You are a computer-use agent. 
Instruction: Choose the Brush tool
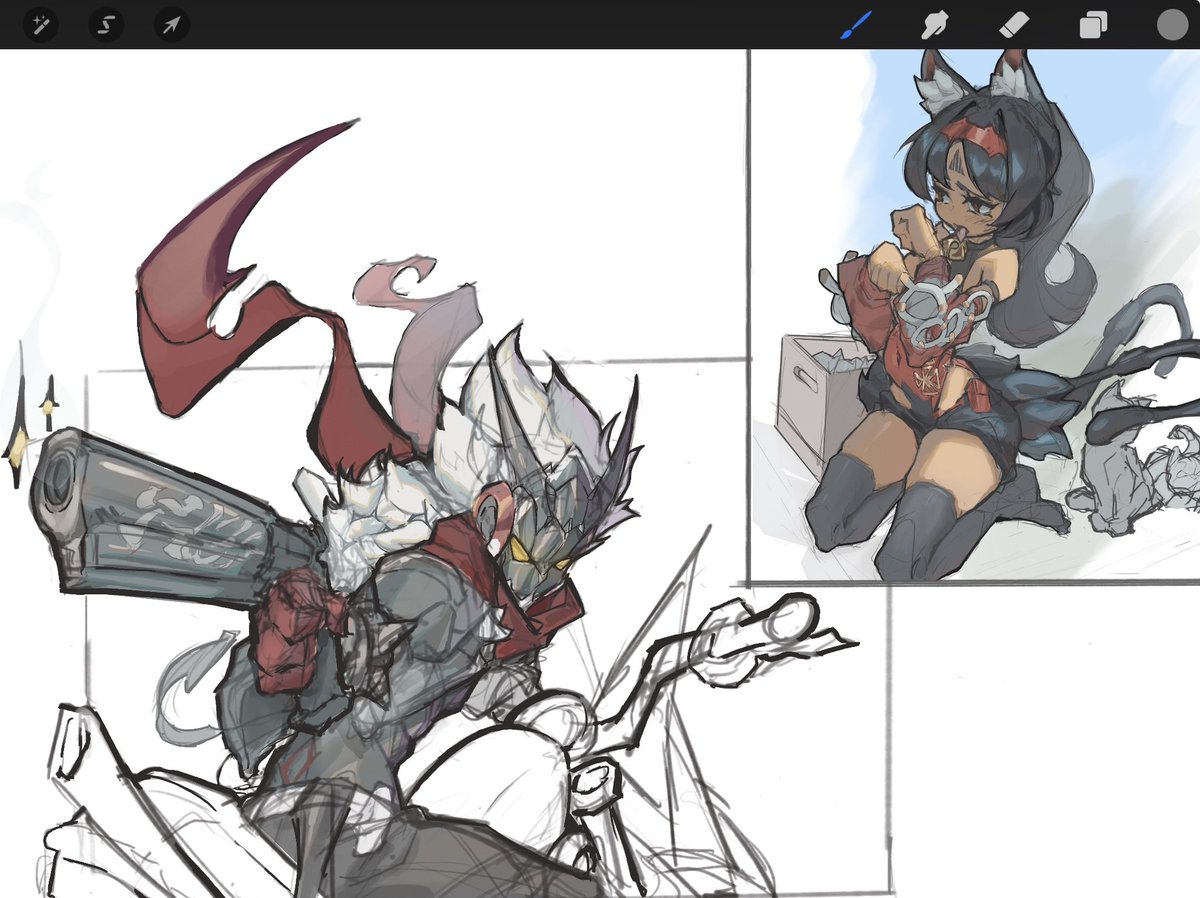coord(855,25)
